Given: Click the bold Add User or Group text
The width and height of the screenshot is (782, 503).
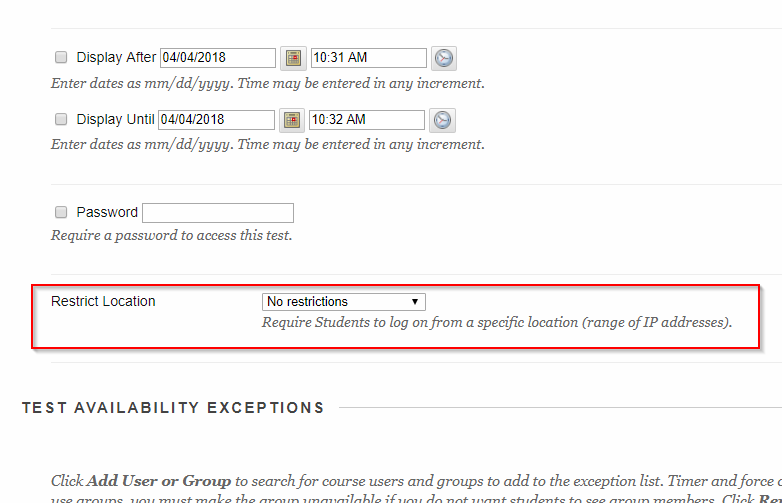Looking at the screenshot, I should pyautogui.click(x=159, y=480).
